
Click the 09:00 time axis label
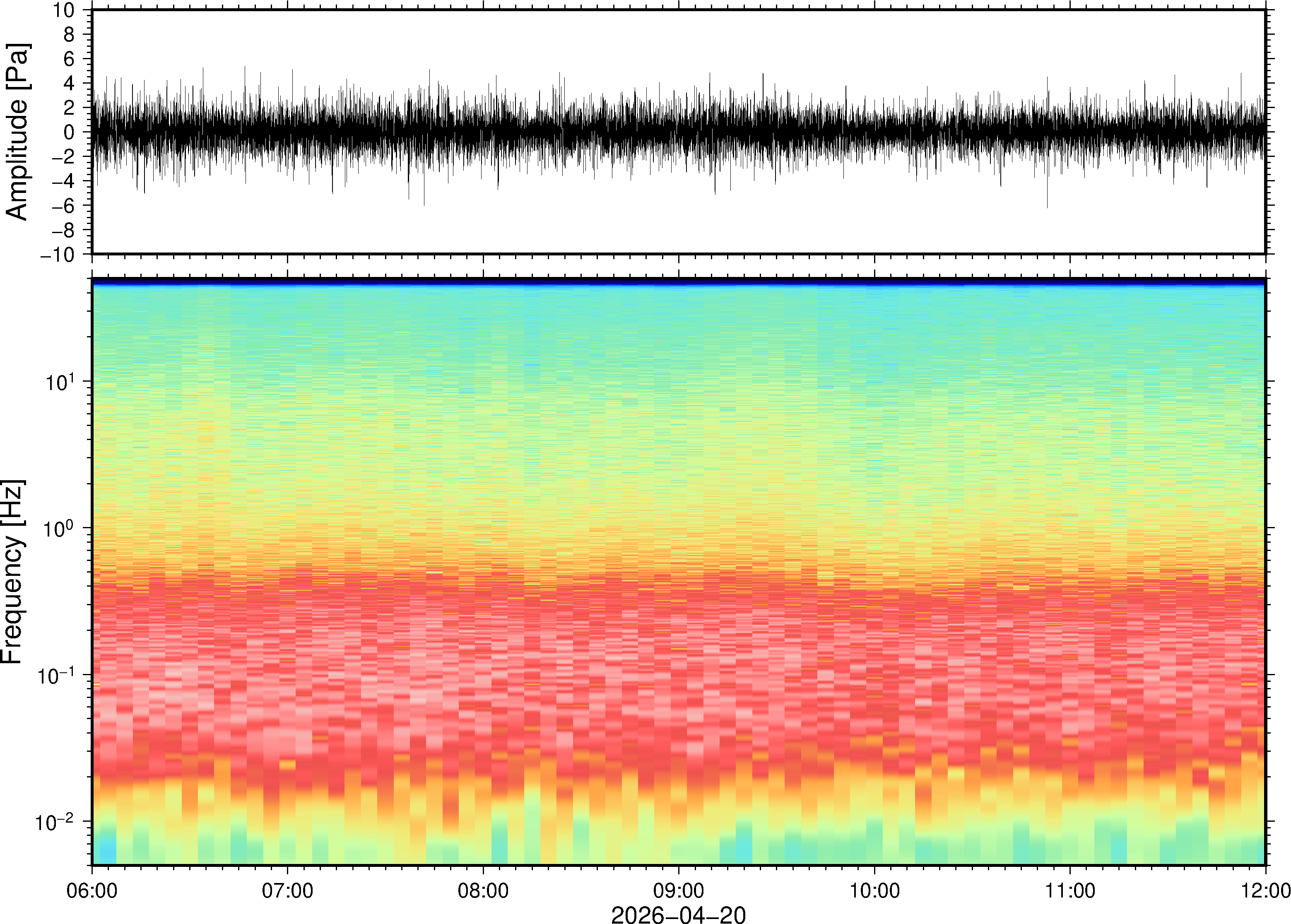point(679,890)
